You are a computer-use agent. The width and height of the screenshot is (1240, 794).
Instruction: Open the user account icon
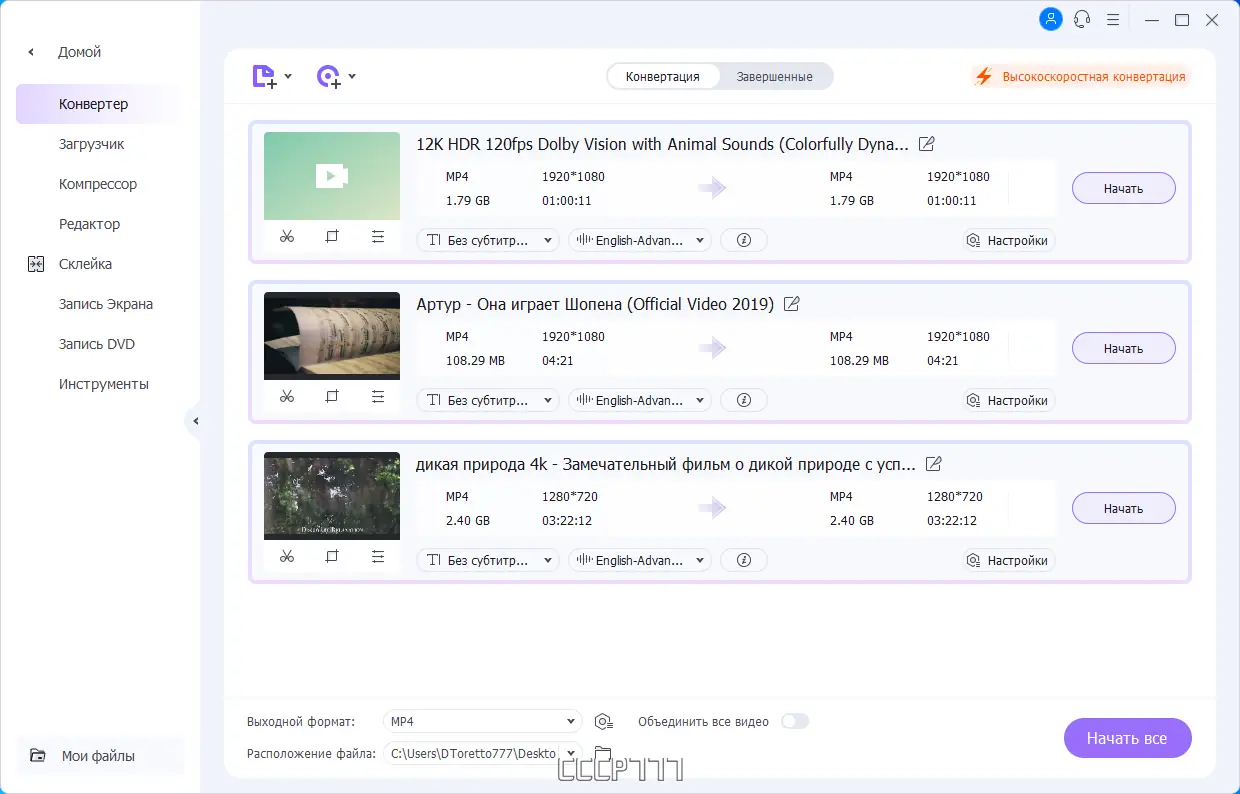click(x=1051, y=19)
